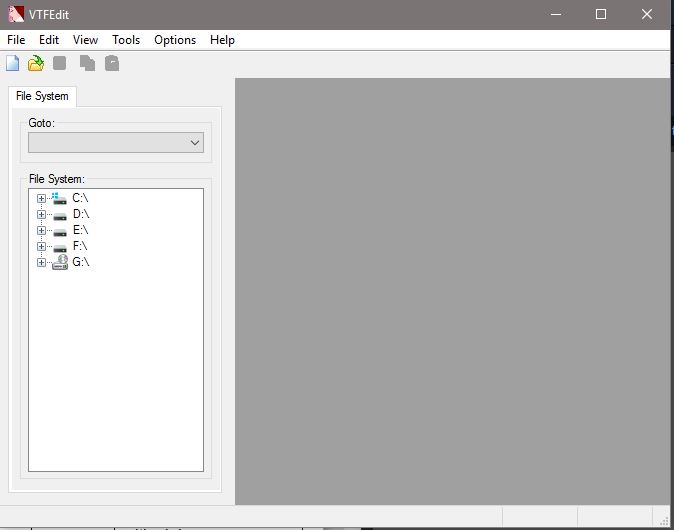Expand the F:\ drive node
The image size is (674, 530).
pyautogui.click(x=41, y=246)
